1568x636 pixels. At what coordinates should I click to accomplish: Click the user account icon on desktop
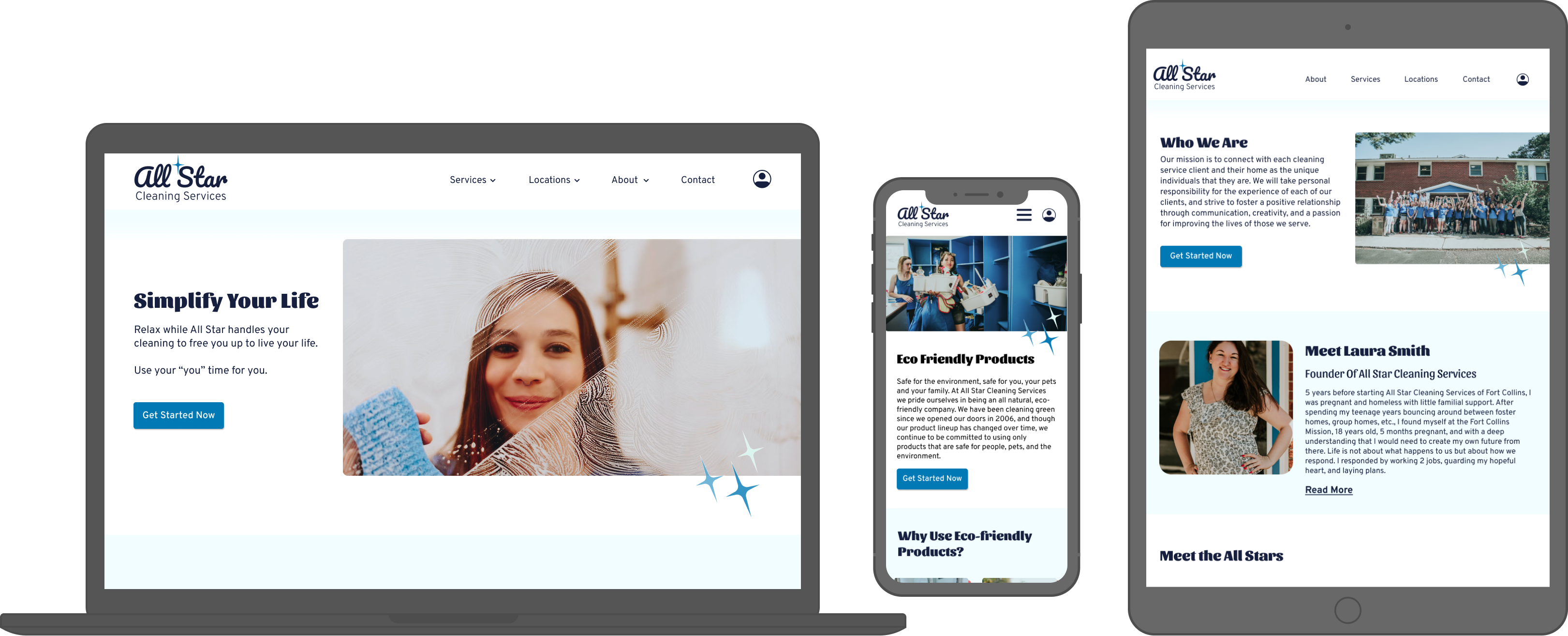point(762,179)
